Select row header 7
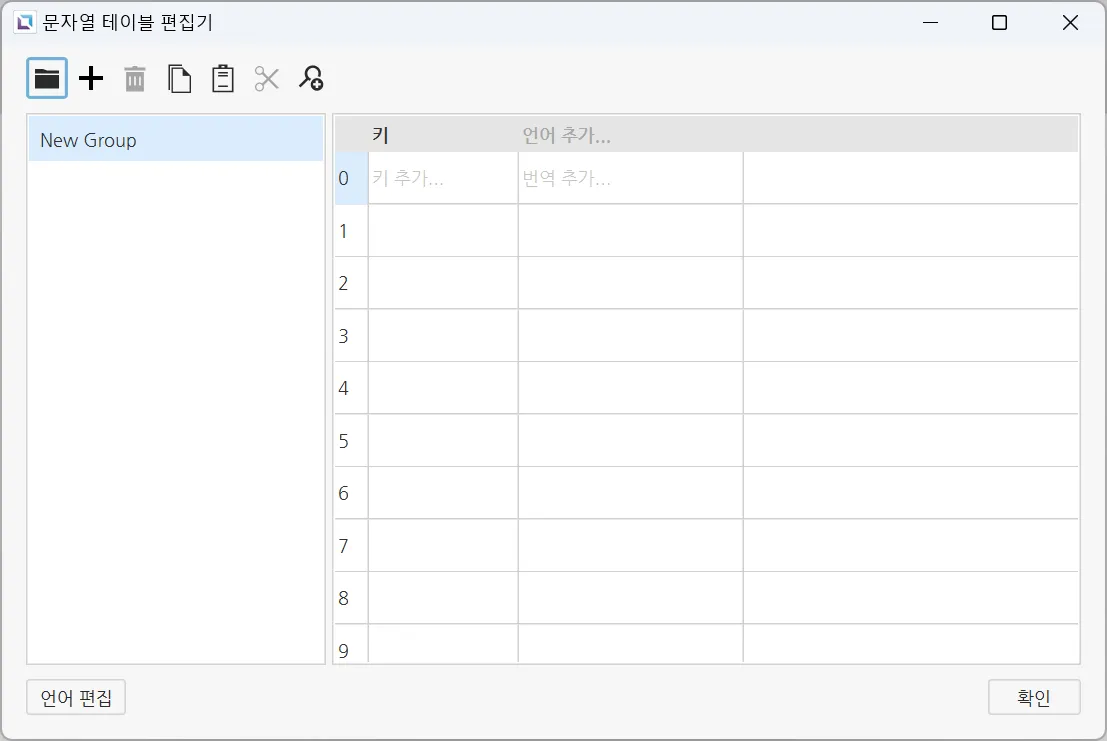 tap(351, 546)
